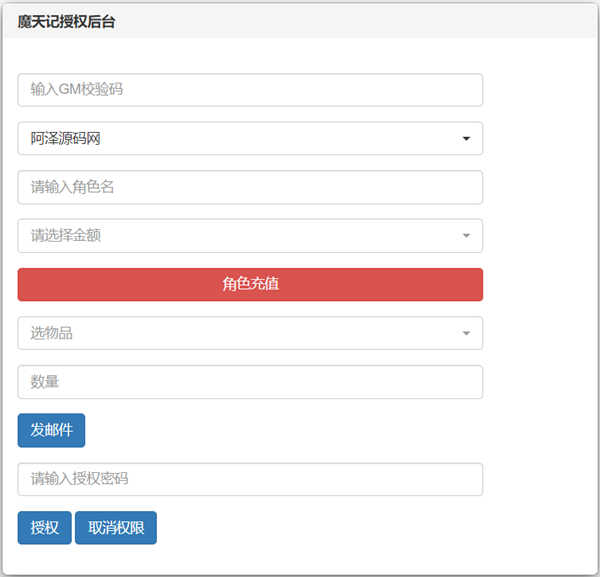Click the caret arrow in 请选择金额 box
The width and height of the screenshot is (600, 577).
pos(466,236)
